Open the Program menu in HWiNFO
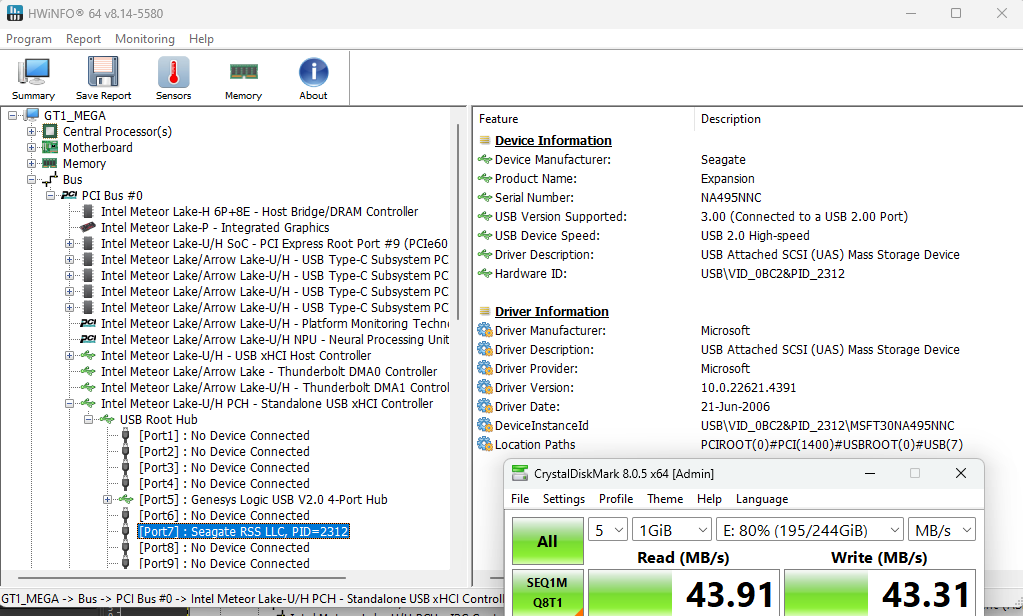Screen dimensions: 1023x616 click(x=29, y=39)
